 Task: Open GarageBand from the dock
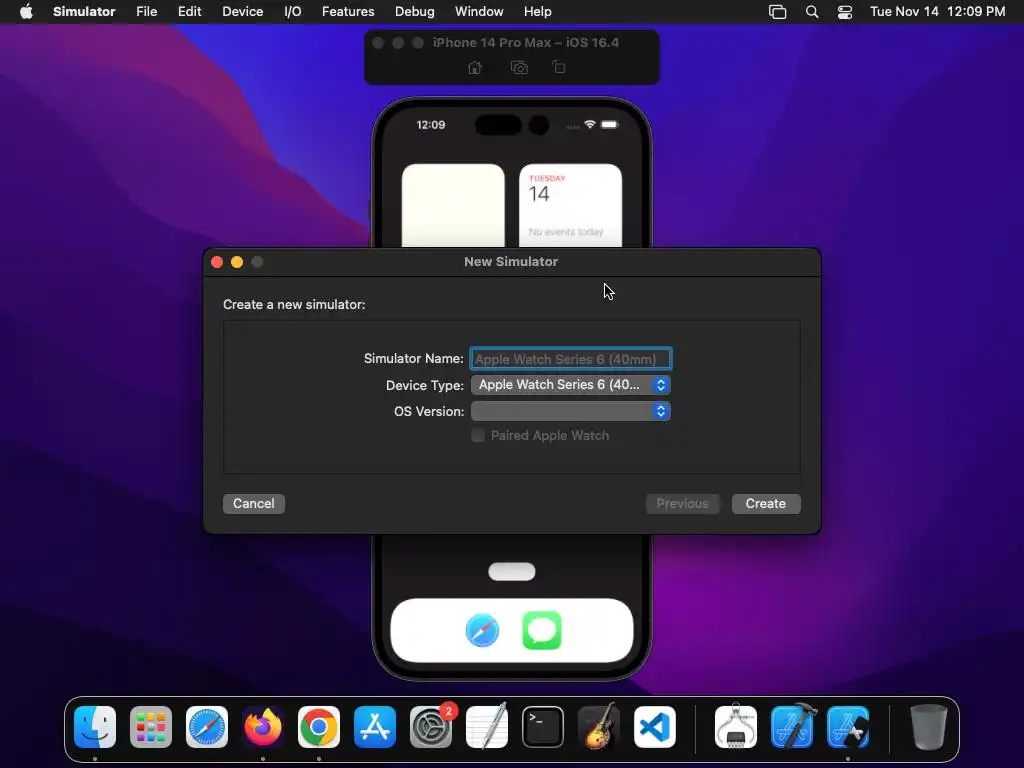(x=599, y=727)
